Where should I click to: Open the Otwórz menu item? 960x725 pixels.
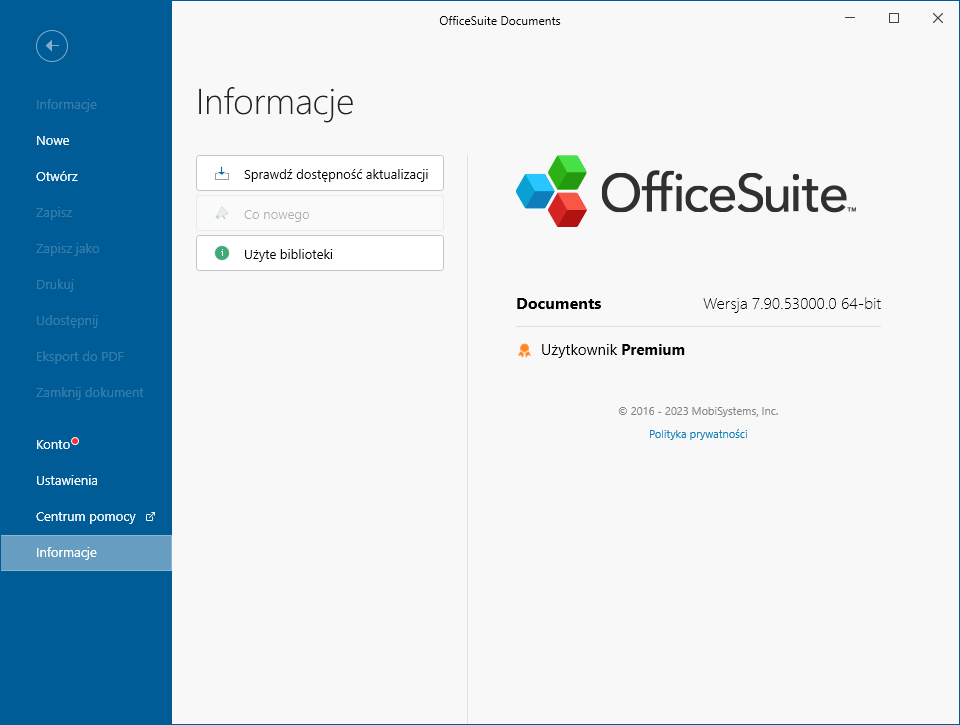point(57,176)
